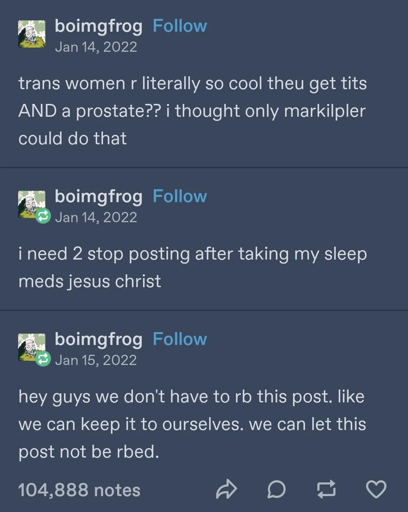Click the share arrow icon
The width and height of the screenshot is (408, 512).
[x=226, y=489]
